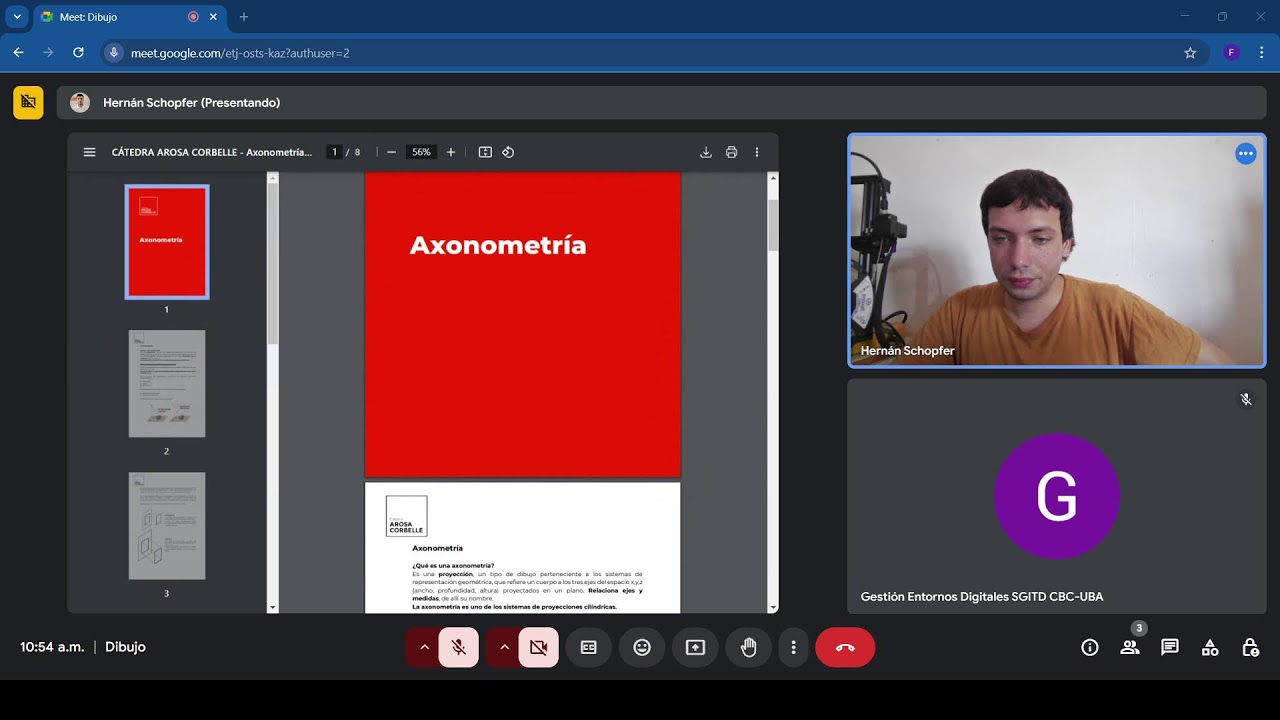The height and width of the screenshot is (720, 1280).
Task: Download the PDF document
Action: (706, 152)
